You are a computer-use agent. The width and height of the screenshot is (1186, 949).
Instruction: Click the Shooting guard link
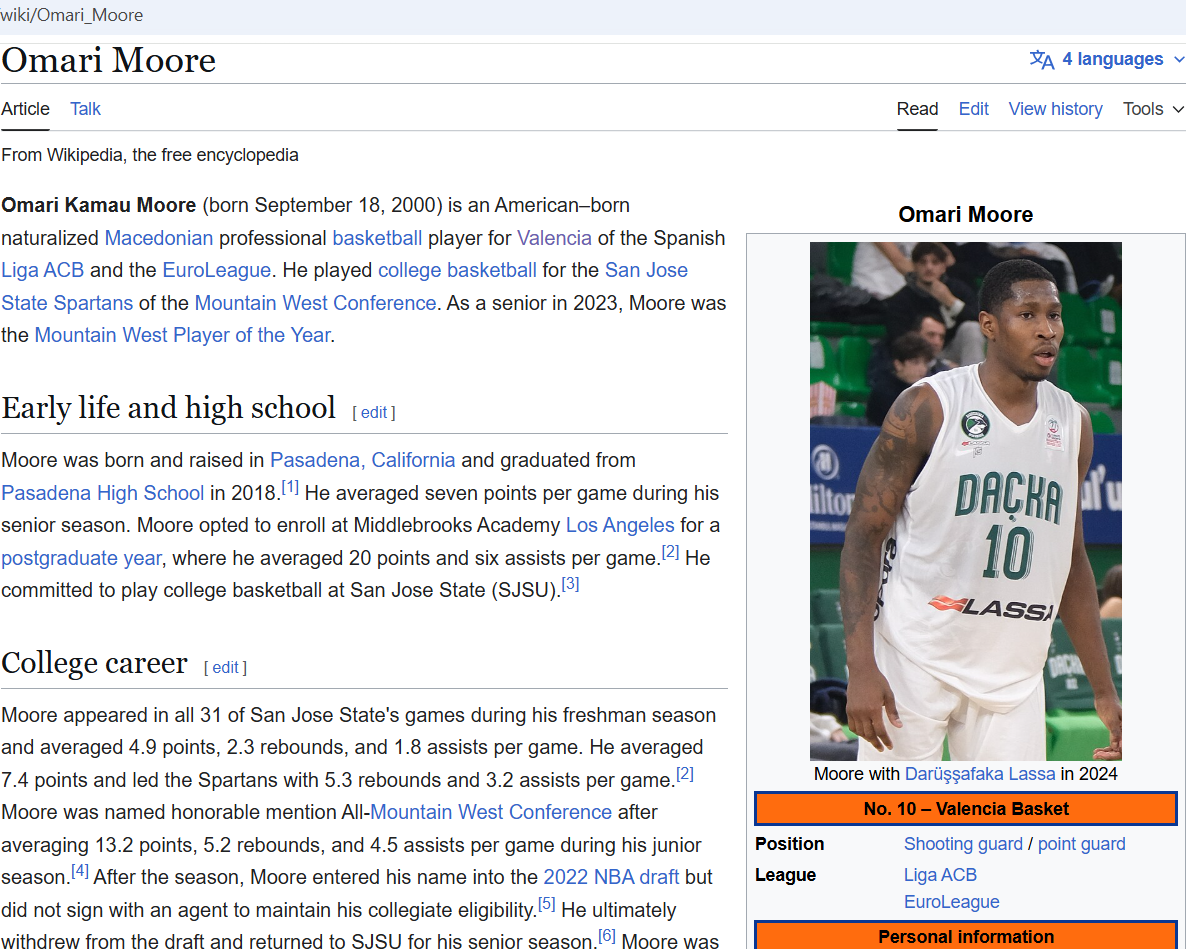pyautogui.click(x=962, y=844)
